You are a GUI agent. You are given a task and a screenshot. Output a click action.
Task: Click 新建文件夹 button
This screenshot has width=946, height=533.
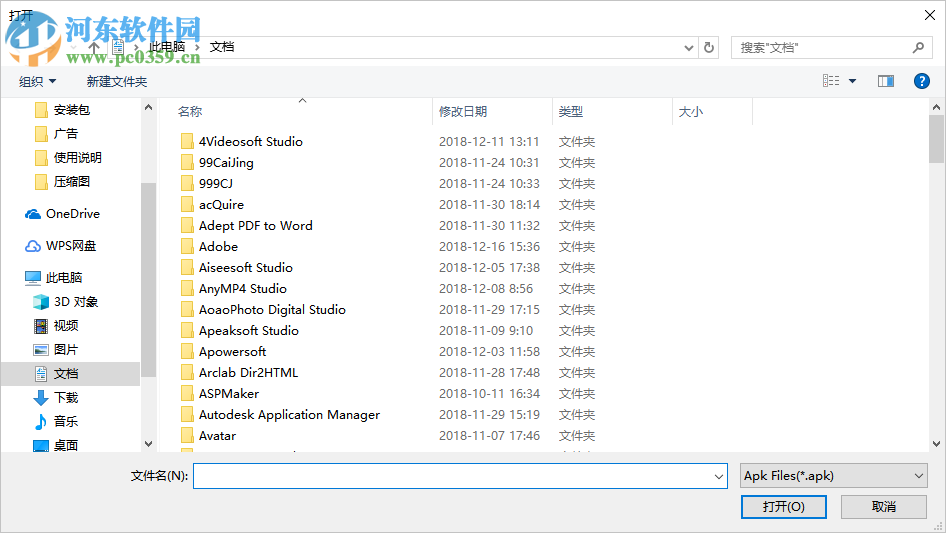[116, 81]
